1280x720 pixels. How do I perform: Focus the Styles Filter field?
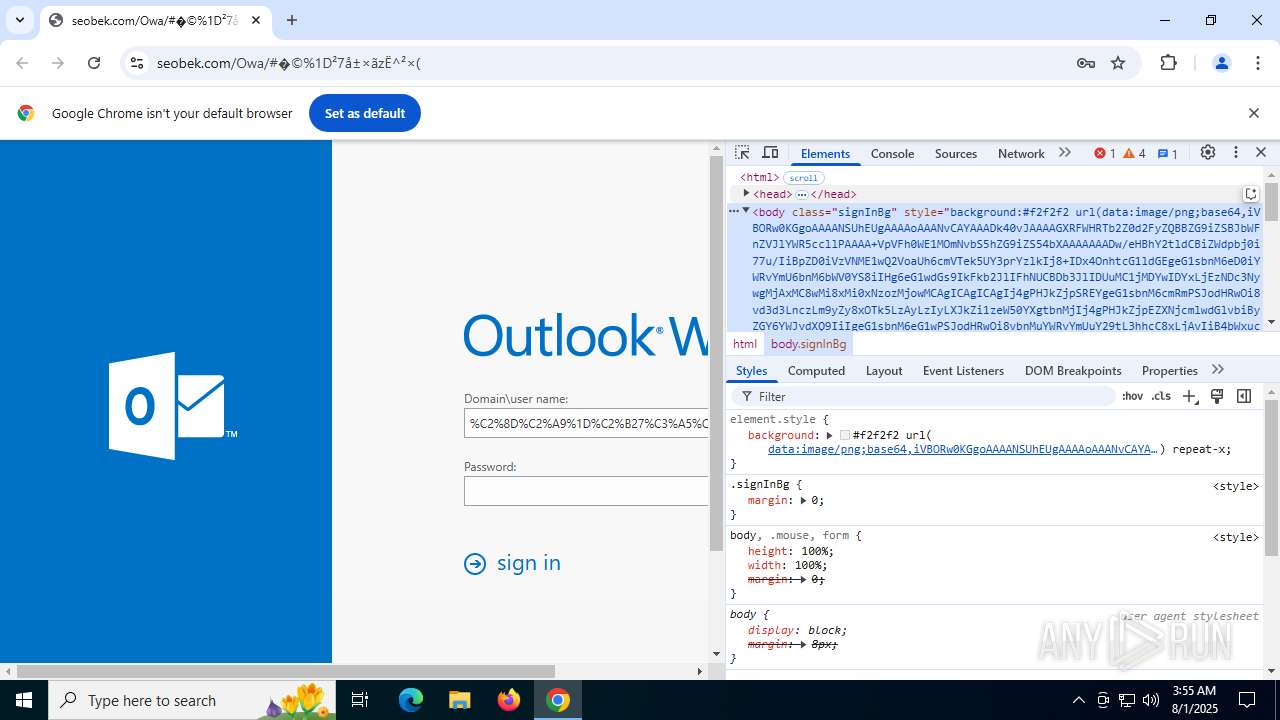click(x=925, y=396)
